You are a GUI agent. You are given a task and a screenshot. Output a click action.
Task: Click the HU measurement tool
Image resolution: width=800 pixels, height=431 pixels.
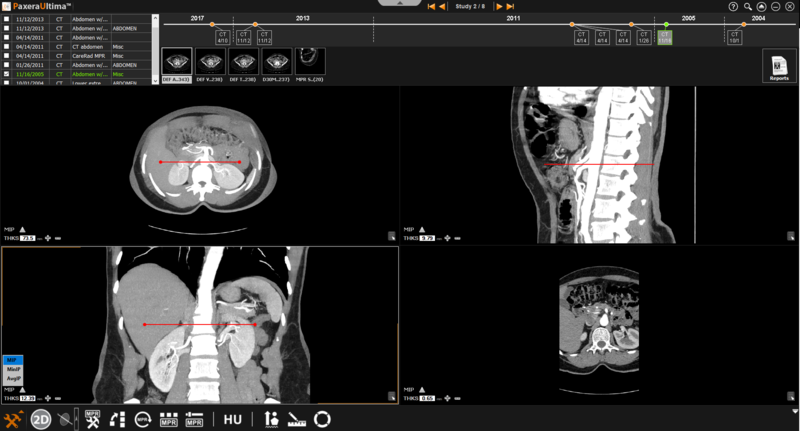coord(232,420)
